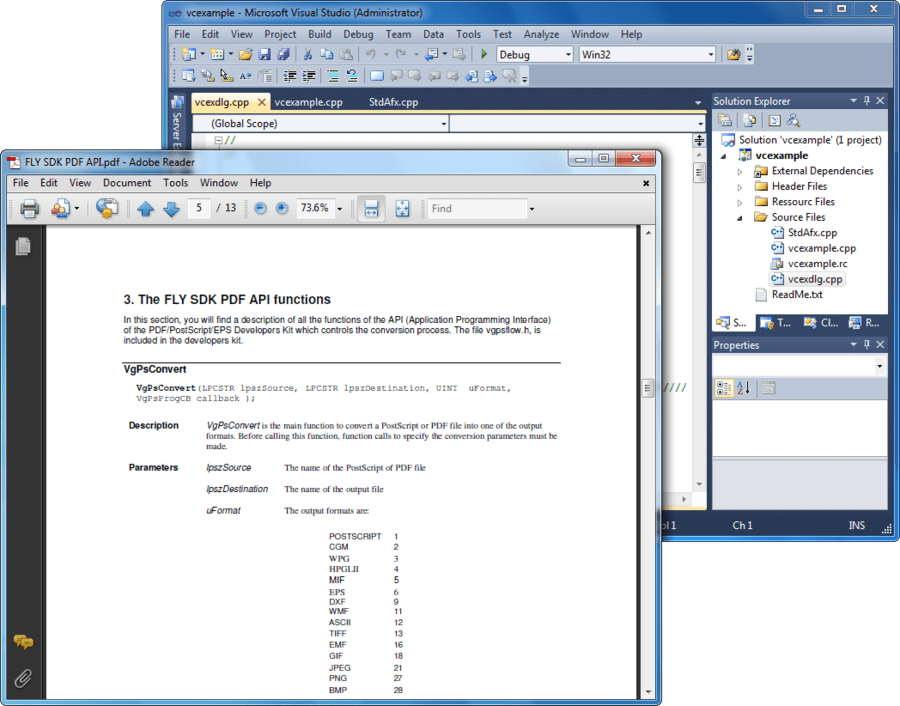Fit one full page in Adobe Reader
The width and height of the screenshot is (900, 706).
tap(402, 208)
